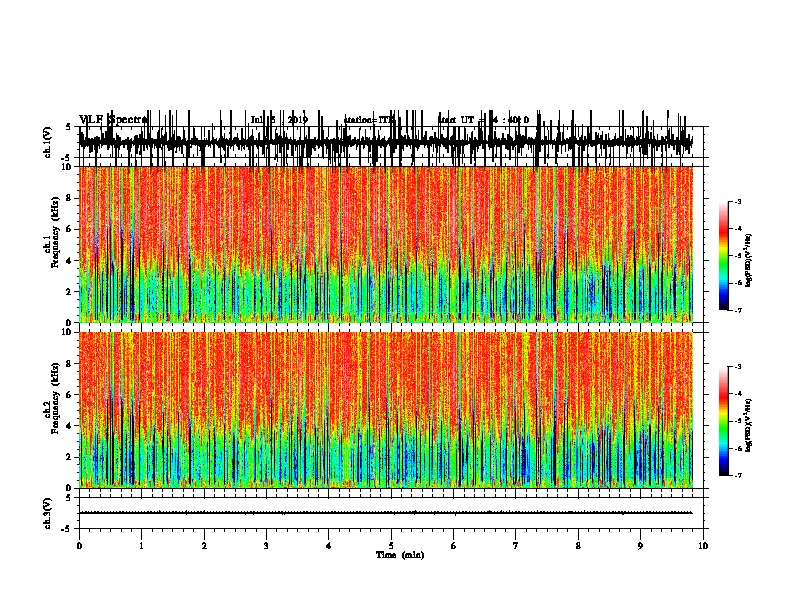Screen dimensions: 792x612
Task: Click the 'ch.1(V)' waveform axis label
Action: (48, 142)
